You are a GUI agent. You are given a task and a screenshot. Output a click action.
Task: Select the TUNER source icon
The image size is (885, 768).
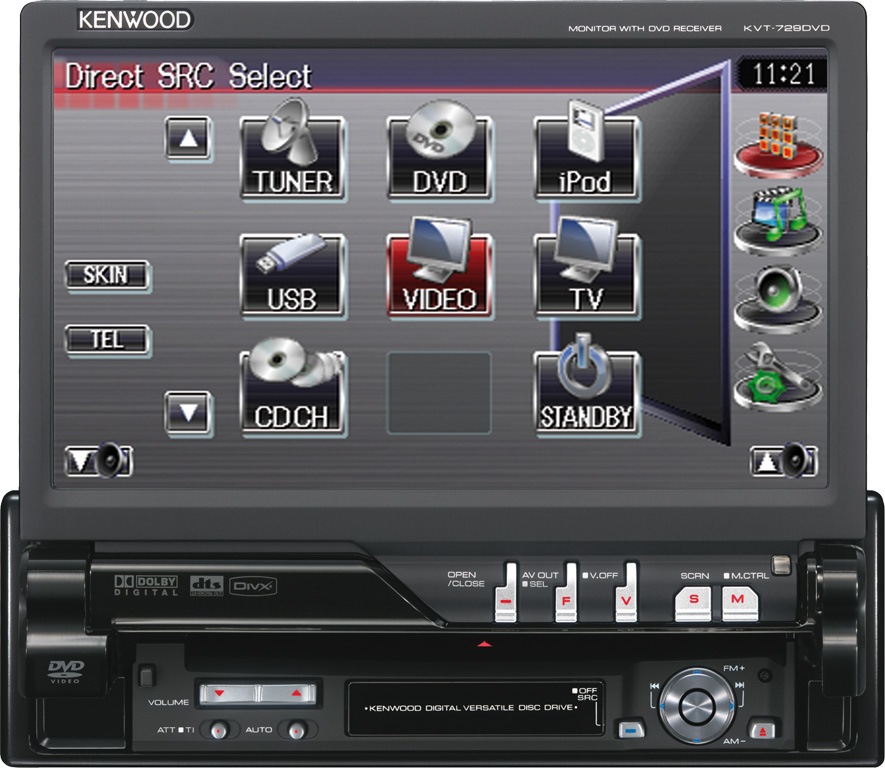293,152
